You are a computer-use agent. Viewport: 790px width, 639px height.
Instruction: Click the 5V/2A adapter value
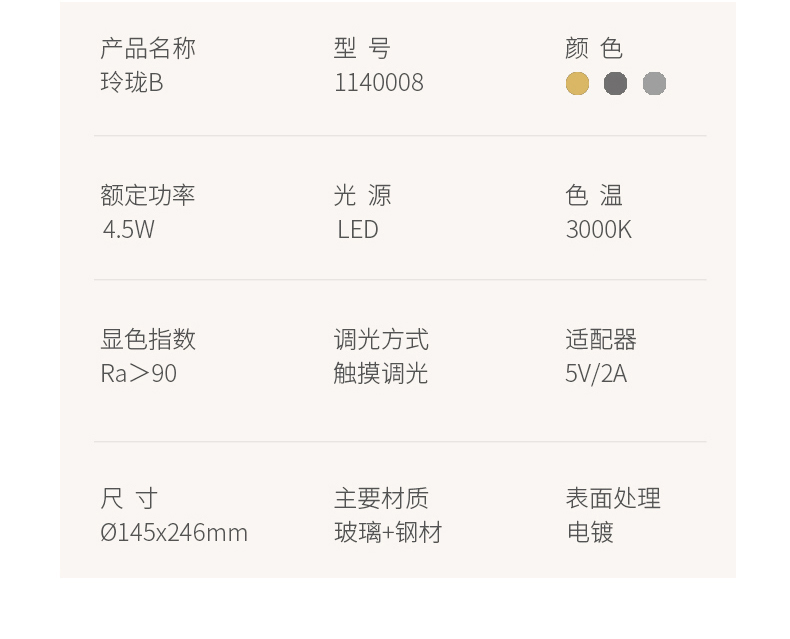click(x=596, y=374)
